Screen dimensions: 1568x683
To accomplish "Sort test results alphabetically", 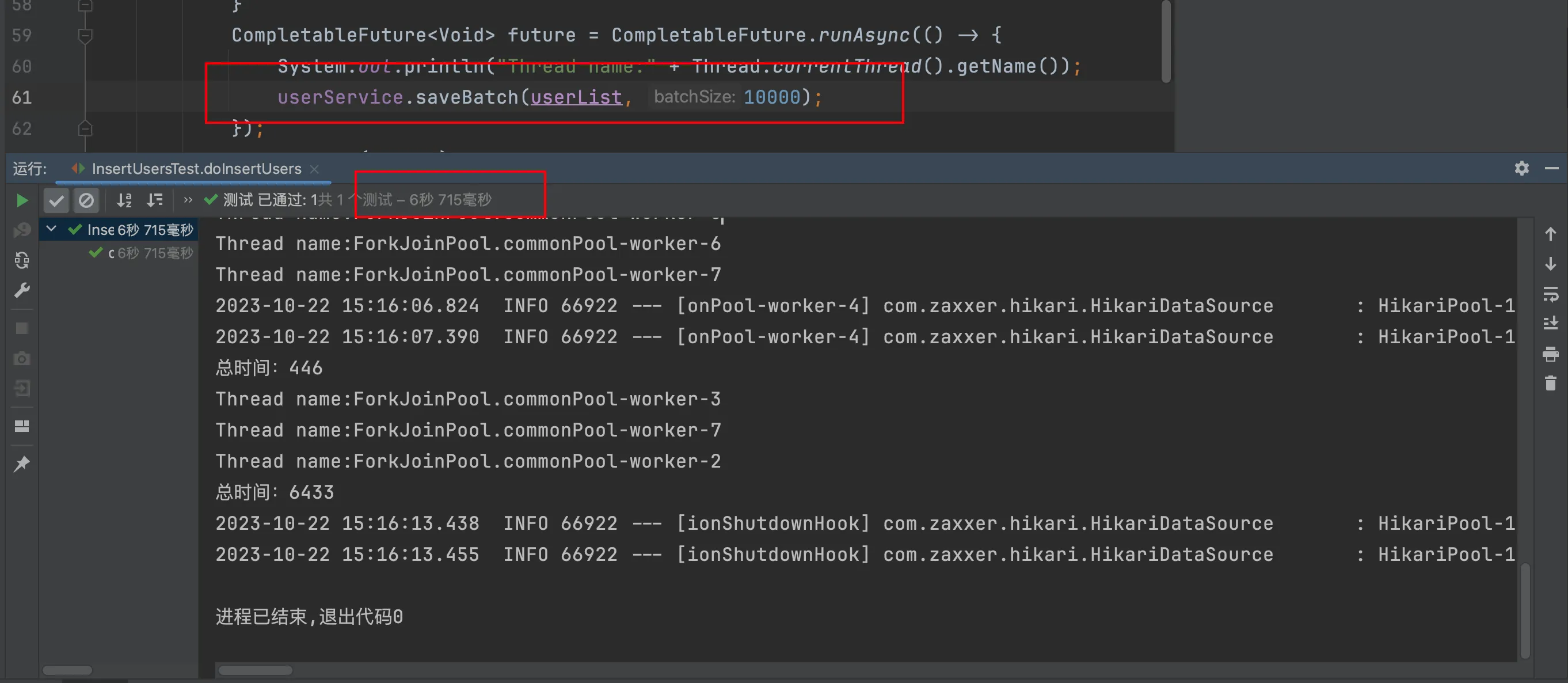I will pyautogui.click(x=124, y=200).
